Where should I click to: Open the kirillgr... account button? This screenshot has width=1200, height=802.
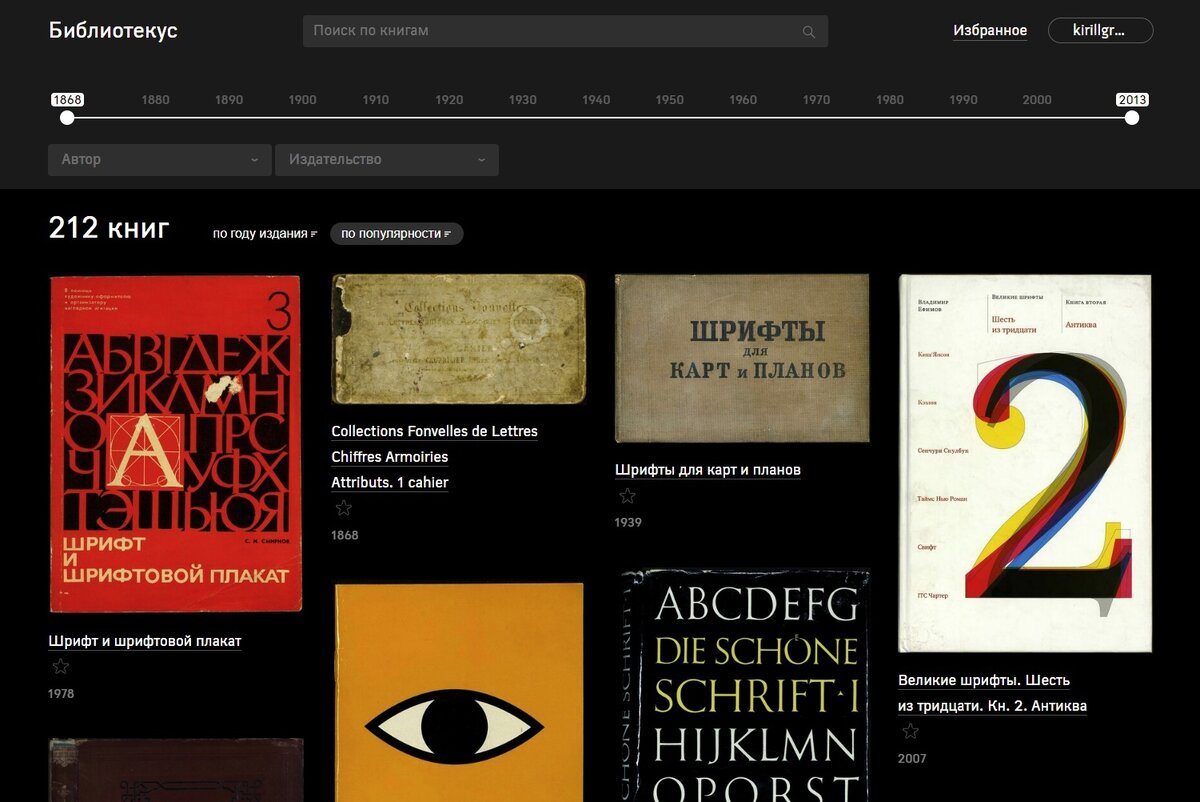[1100, 31]
